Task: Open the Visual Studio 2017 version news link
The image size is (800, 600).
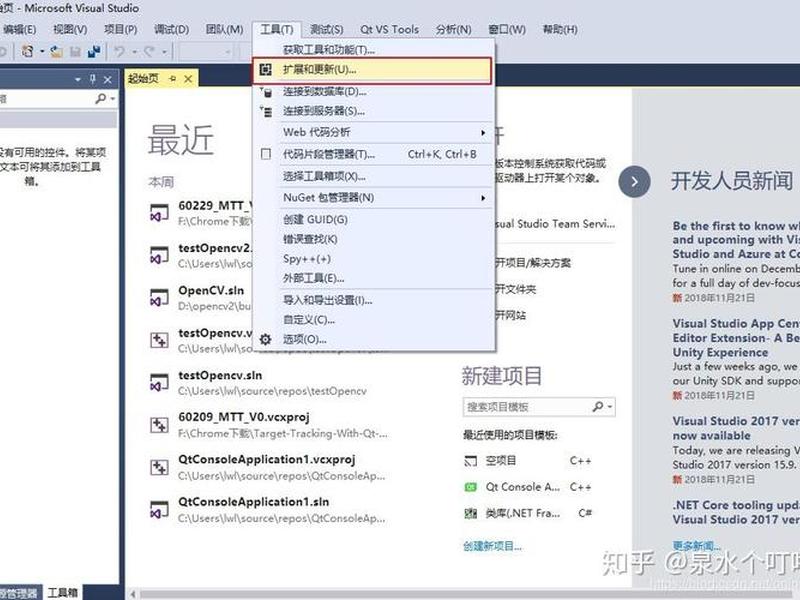Action: 736,428
